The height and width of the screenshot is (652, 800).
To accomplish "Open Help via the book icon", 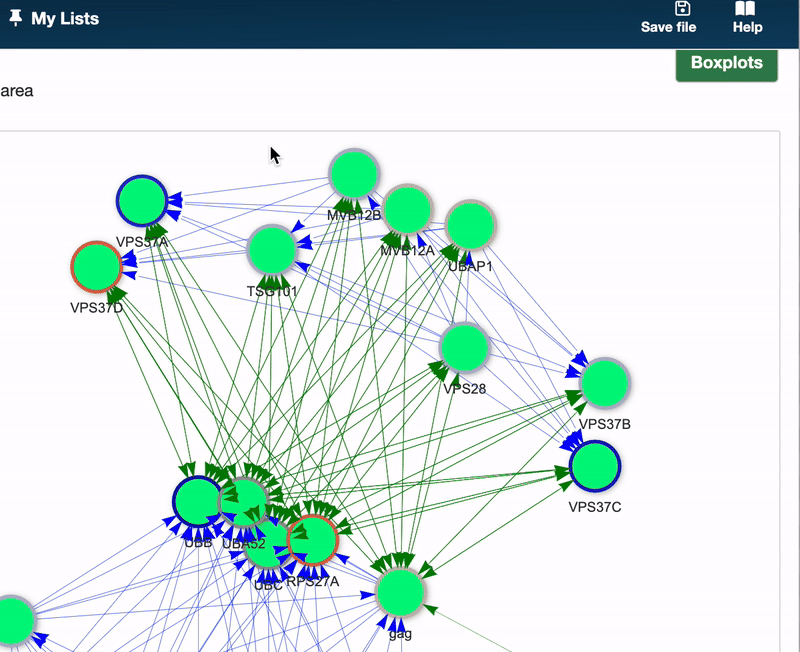I will coord(747,9).
